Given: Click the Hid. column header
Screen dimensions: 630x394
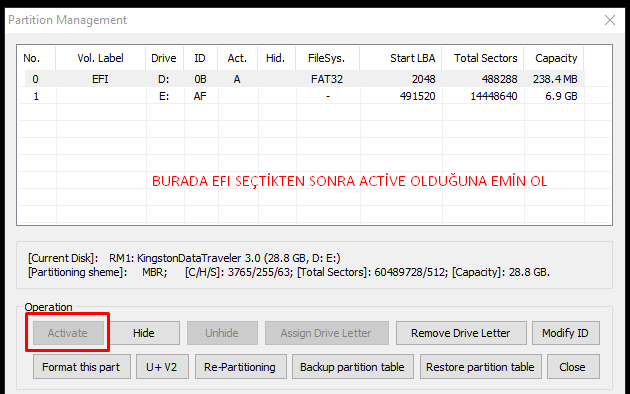Looking at the screenshot, I should tap(276, 58).
